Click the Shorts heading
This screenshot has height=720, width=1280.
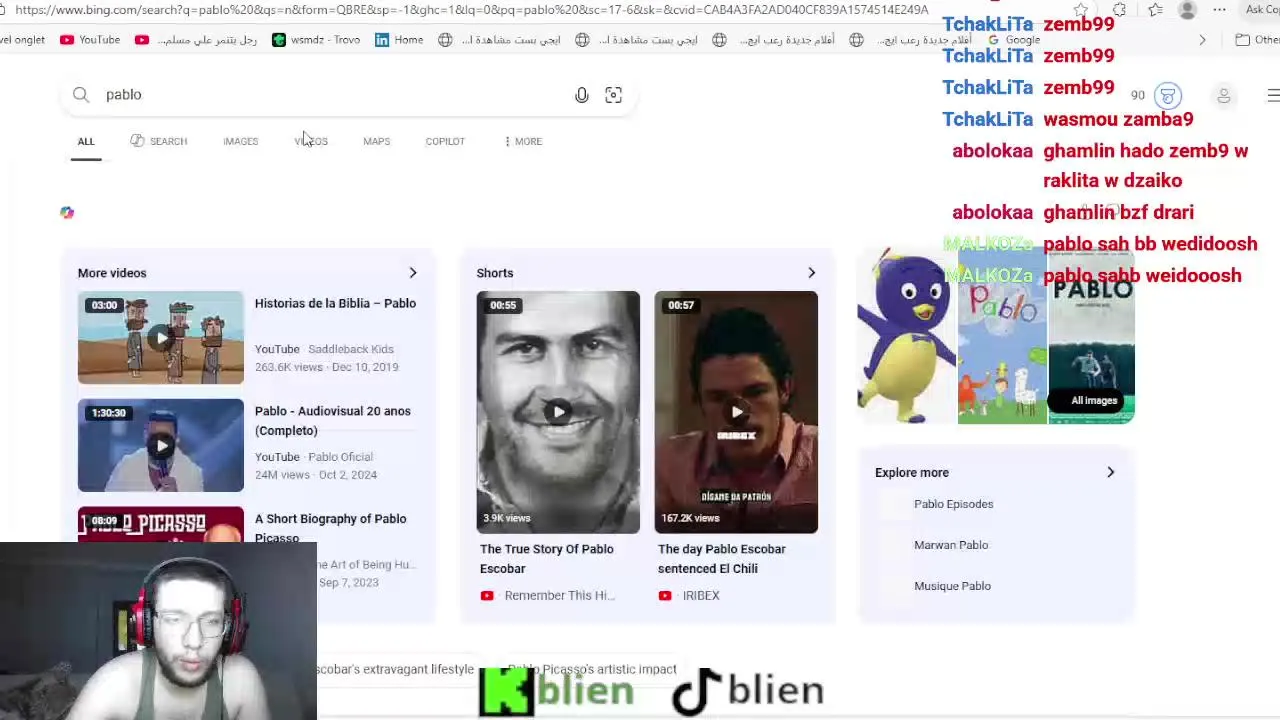tap(495, 273)
